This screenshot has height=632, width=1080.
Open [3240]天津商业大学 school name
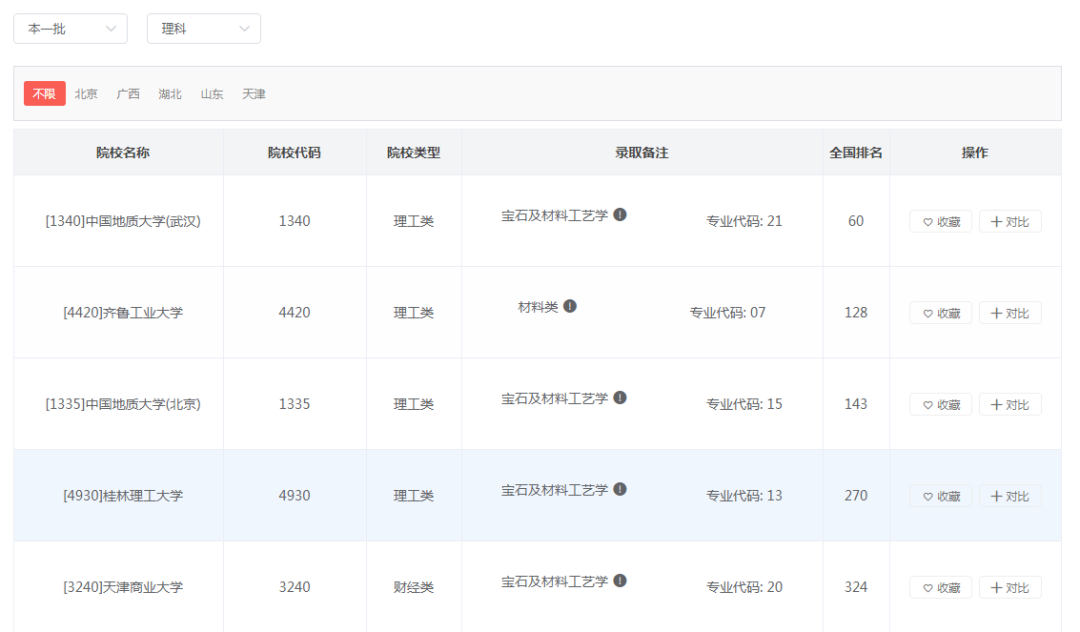coord(123,587)
